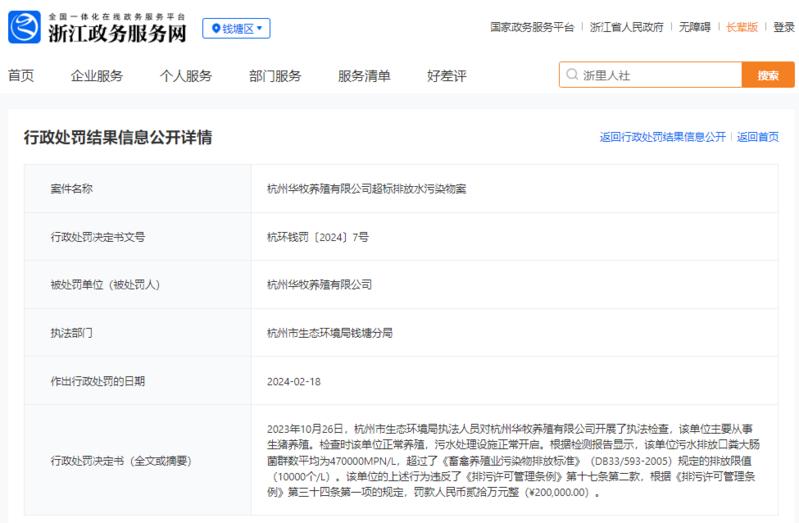Click the 浙江政务服务网 site title
The height and width of the screenshot is (523, 799).
pos(117,34)
